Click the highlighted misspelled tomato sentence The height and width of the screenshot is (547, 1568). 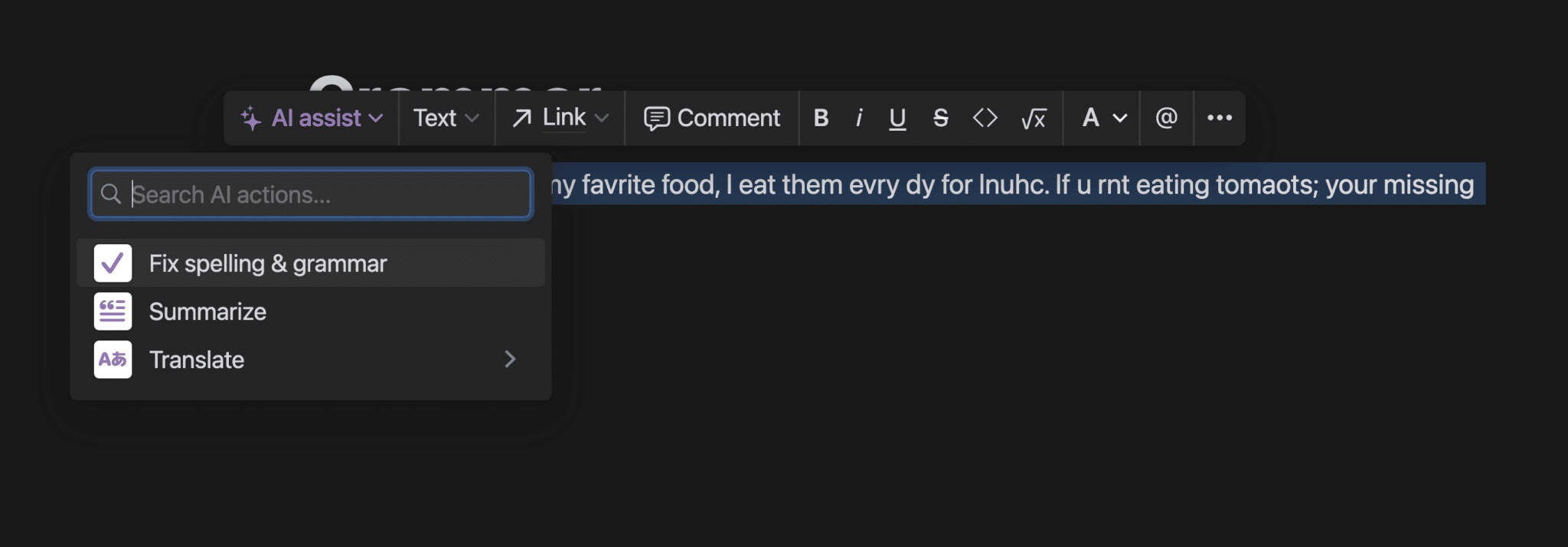(1011, 184)
